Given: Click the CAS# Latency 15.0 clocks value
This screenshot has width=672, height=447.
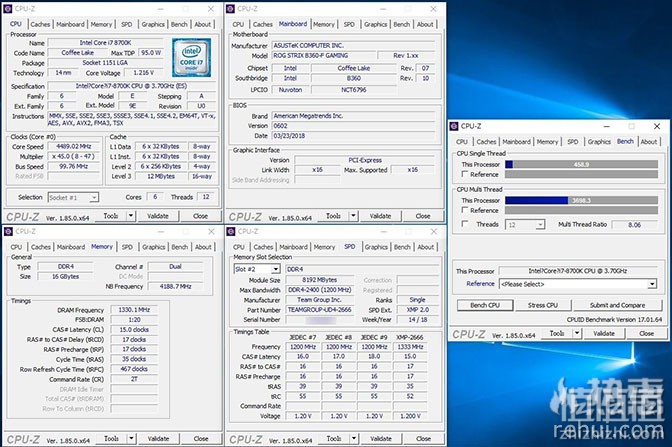Looking at the screenshot, I should click(134, 330).
